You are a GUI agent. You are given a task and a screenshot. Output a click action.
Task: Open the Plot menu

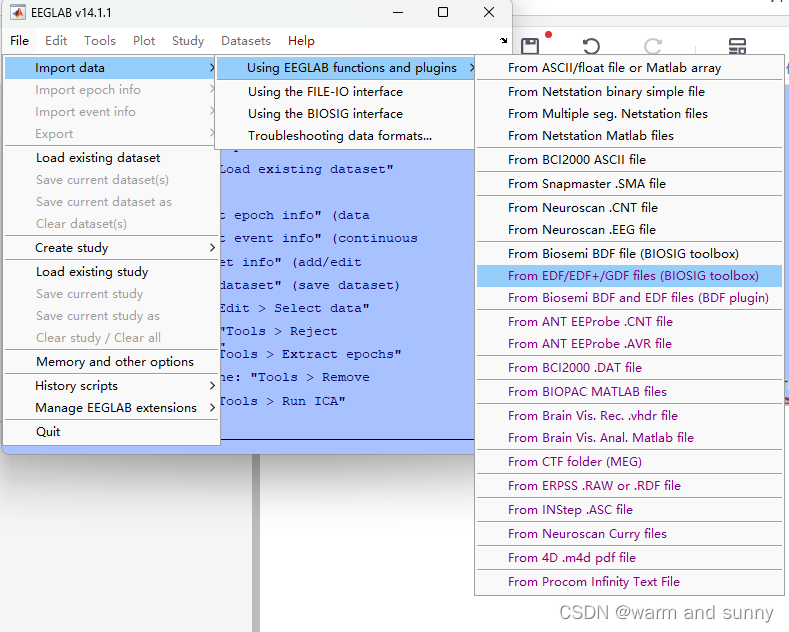pyautogui.click(x=144, y=41)
